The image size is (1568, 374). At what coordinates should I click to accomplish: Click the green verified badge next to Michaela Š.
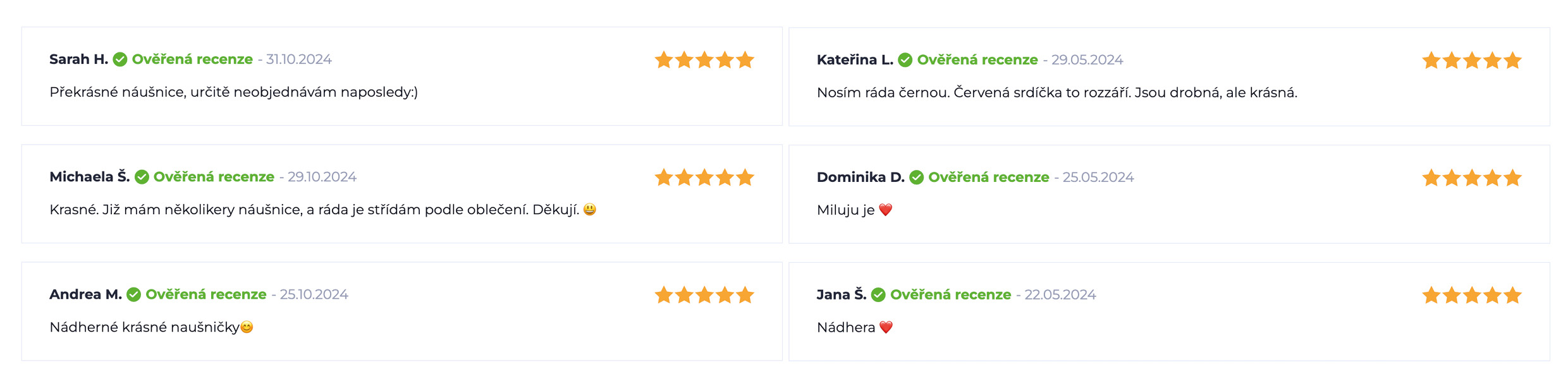tap(142, 177)
